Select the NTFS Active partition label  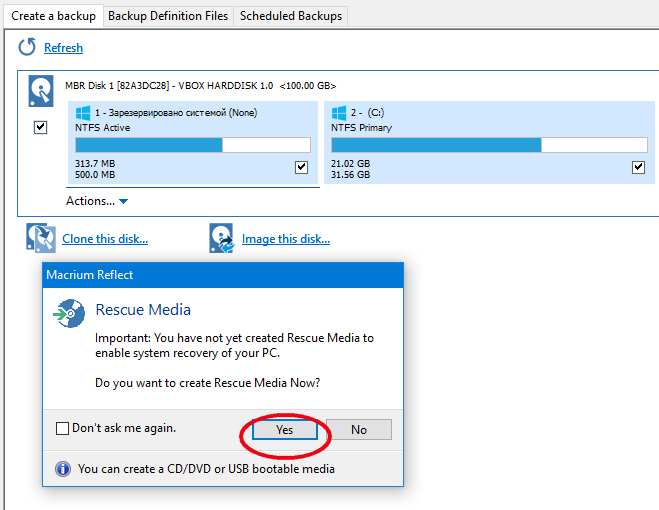[103, 128]
